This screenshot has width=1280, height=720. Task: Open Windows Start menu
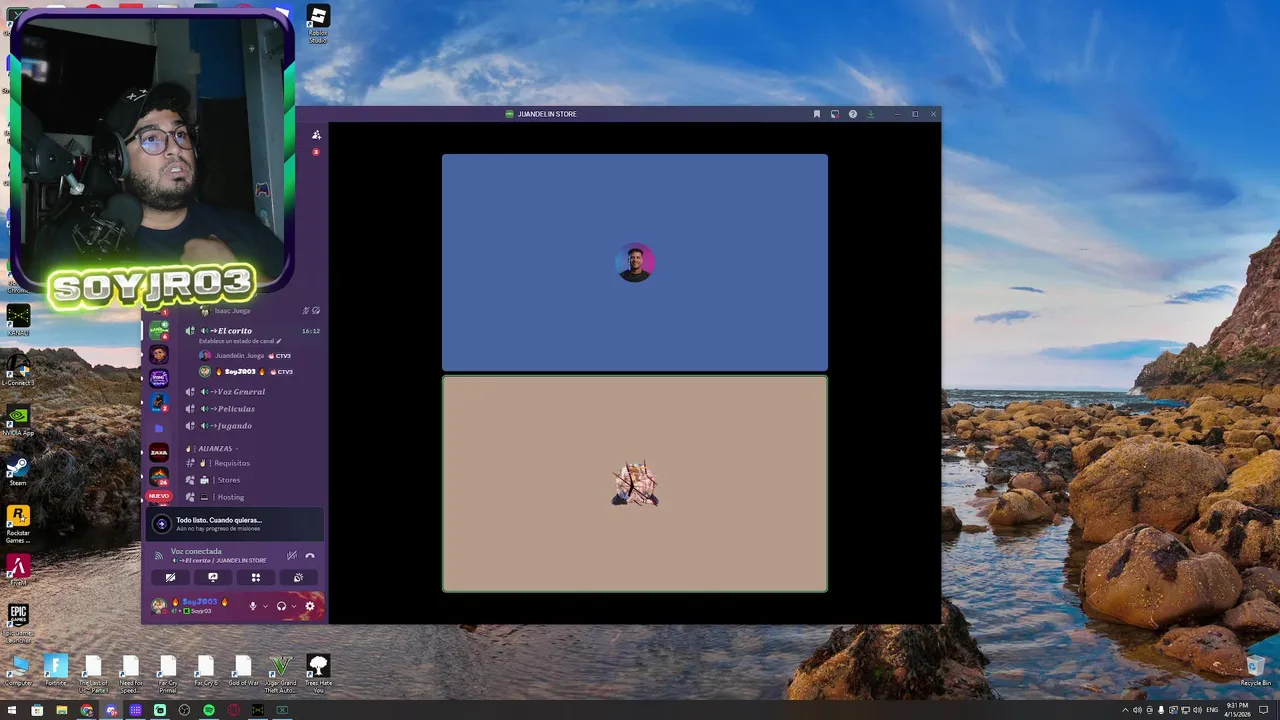12,710
